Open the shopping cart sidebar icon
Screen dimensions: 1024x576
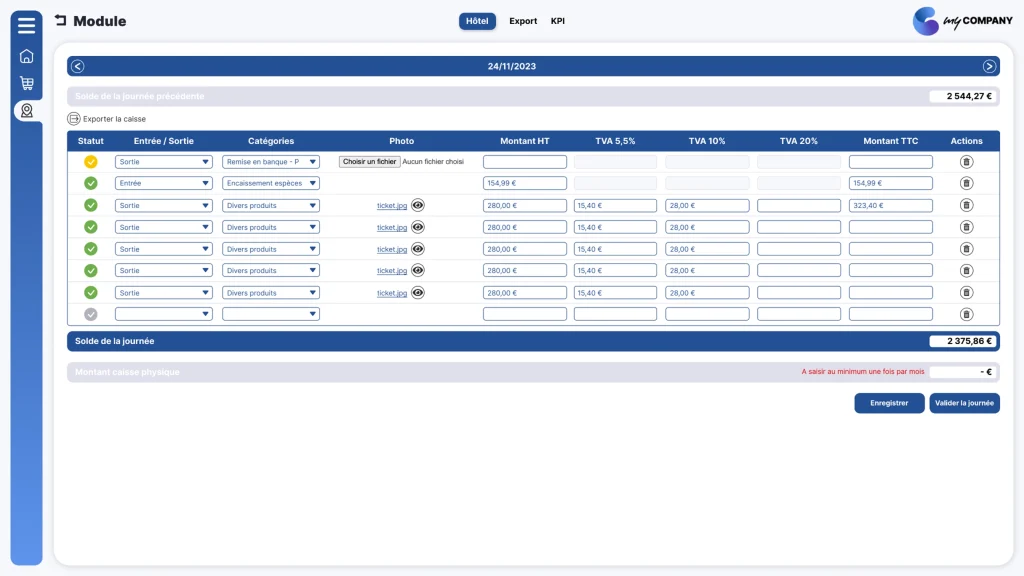click(x=26, y=83)
